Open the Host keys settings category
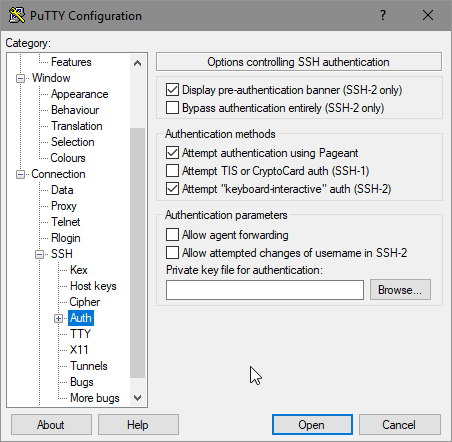 [93, 286]
